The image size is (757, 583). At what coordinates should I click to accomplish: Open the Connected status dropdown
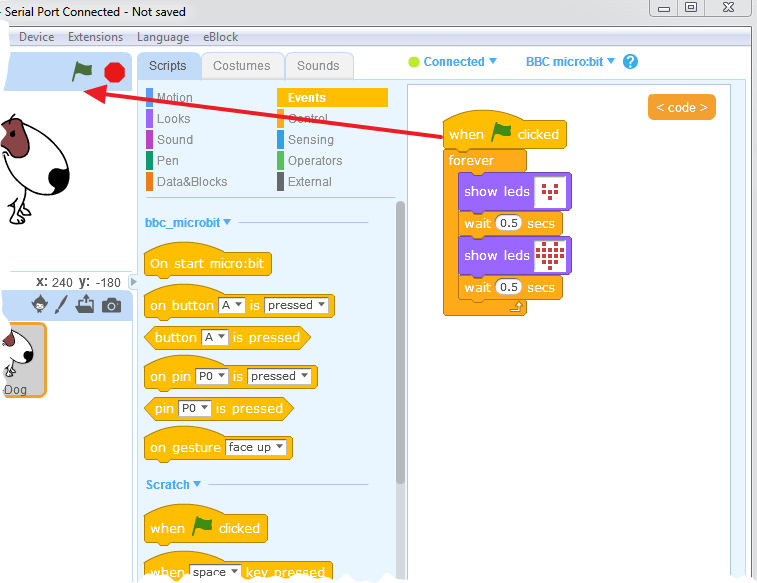pos(452,62)
